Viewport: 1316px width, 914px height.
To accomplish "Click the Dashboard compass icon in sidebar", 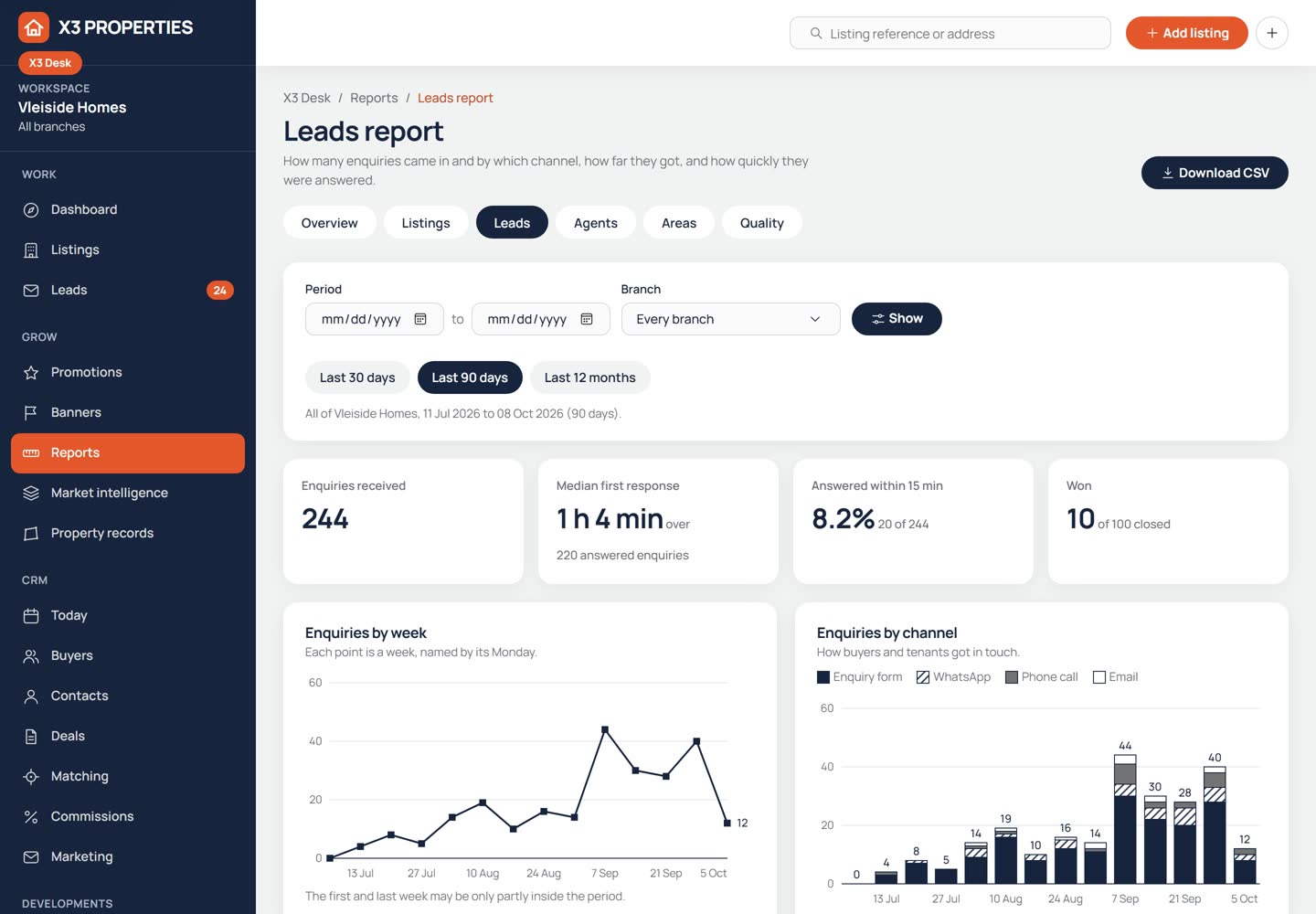I will (x=31, y=210).
